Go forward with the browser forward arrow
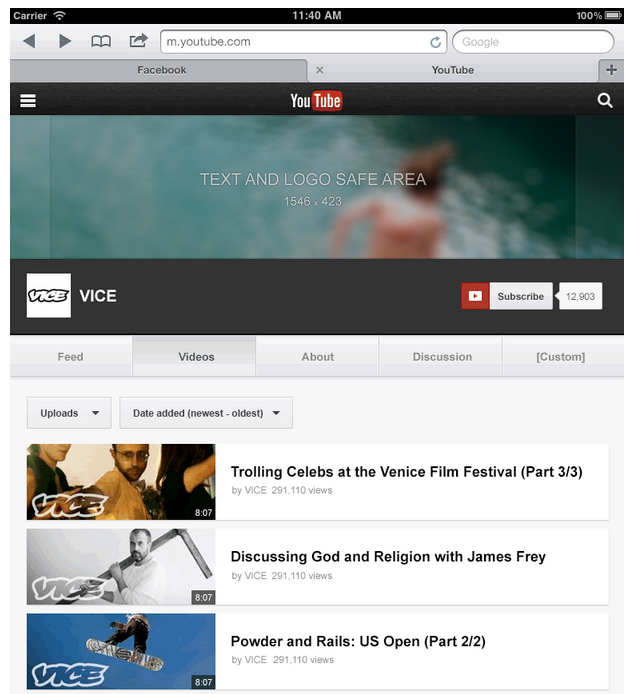The width and height of the screenshot is (625, 694). [65, 42]
